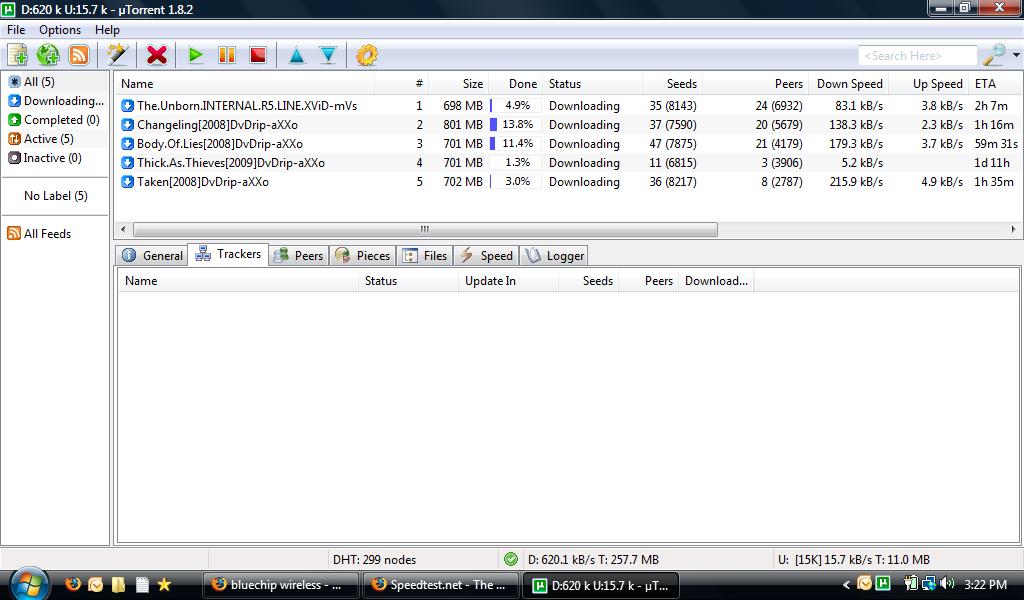Click the Create New Torrent wand icon
1024x600 pixels.
pyautogui.click(x=118, y=55)
